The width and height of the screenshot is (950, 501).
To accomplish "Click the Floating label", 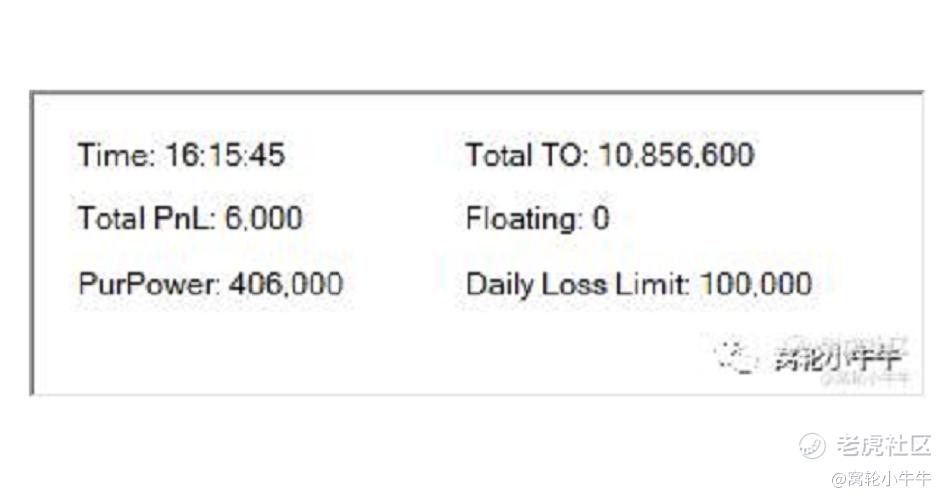I will [x=523, y=218].
